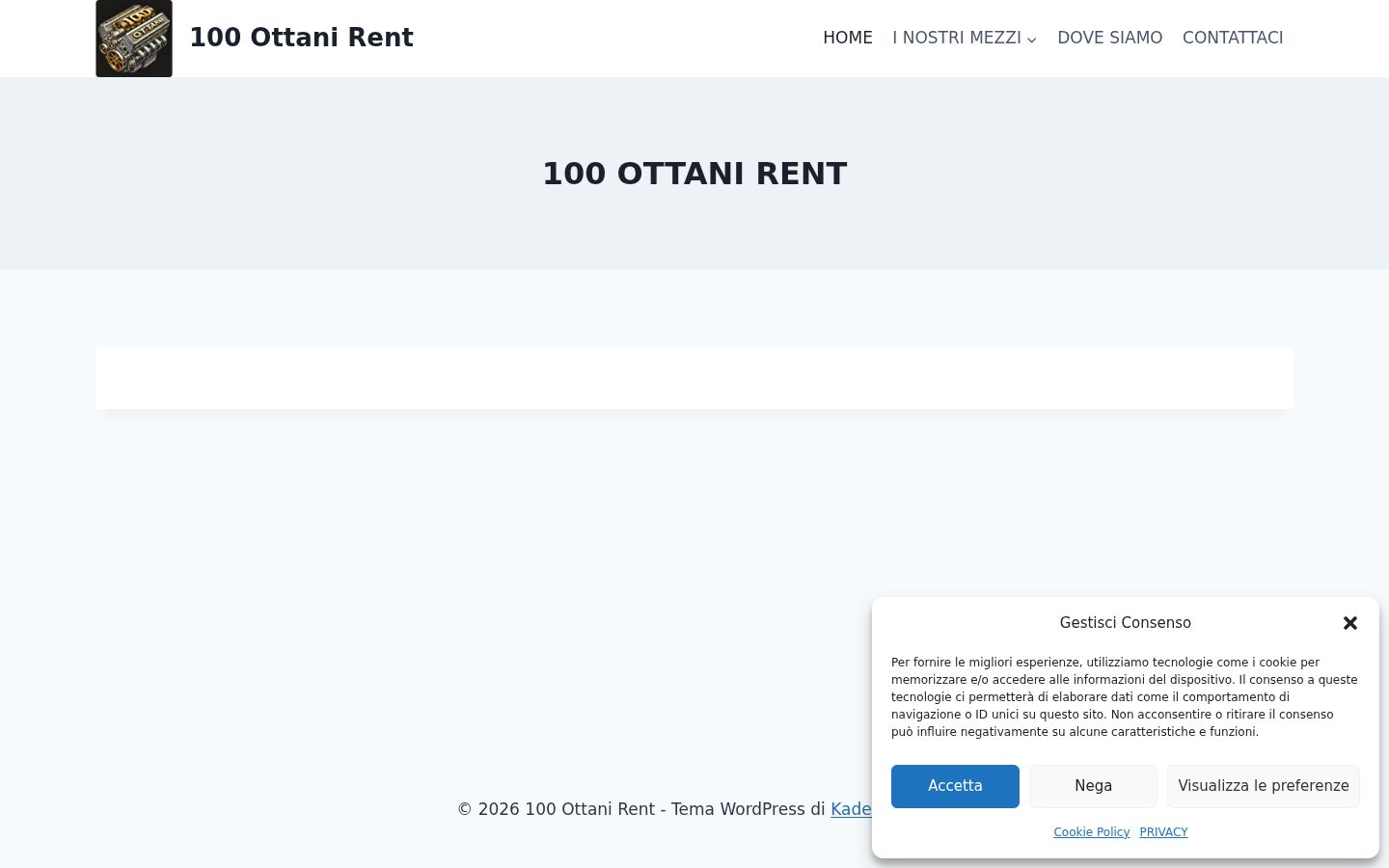
Task: Click the footer copyright text
Action: click(640, 809)
